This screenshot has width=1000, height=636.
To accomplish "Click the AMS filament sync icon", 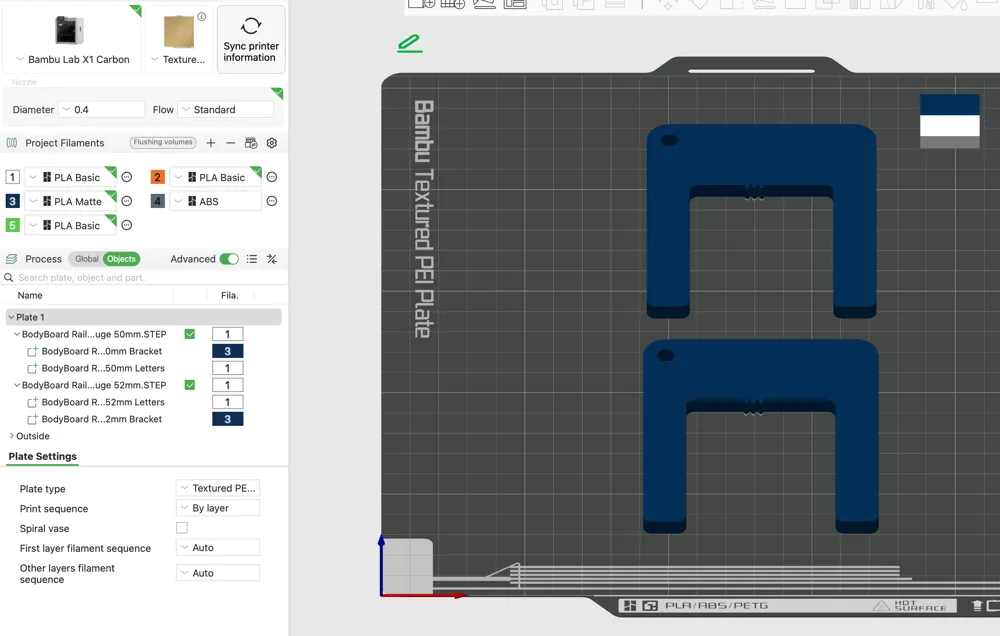I will (x=251, y=143).
